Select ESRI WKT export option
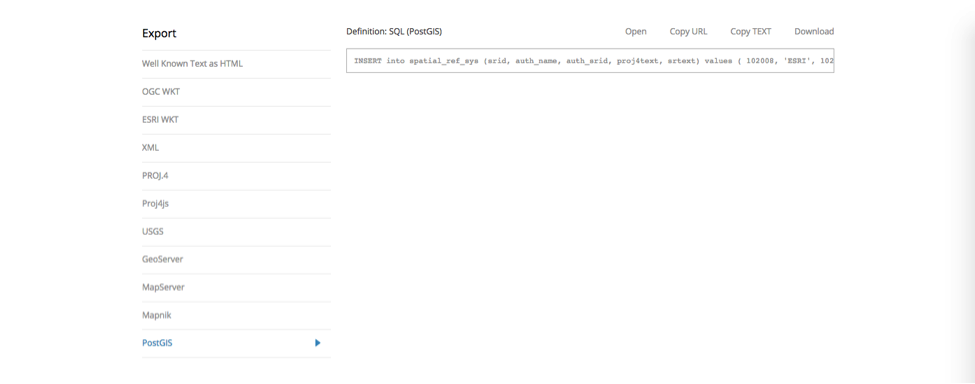Screen dimensions: 975x384 point(160,119)
